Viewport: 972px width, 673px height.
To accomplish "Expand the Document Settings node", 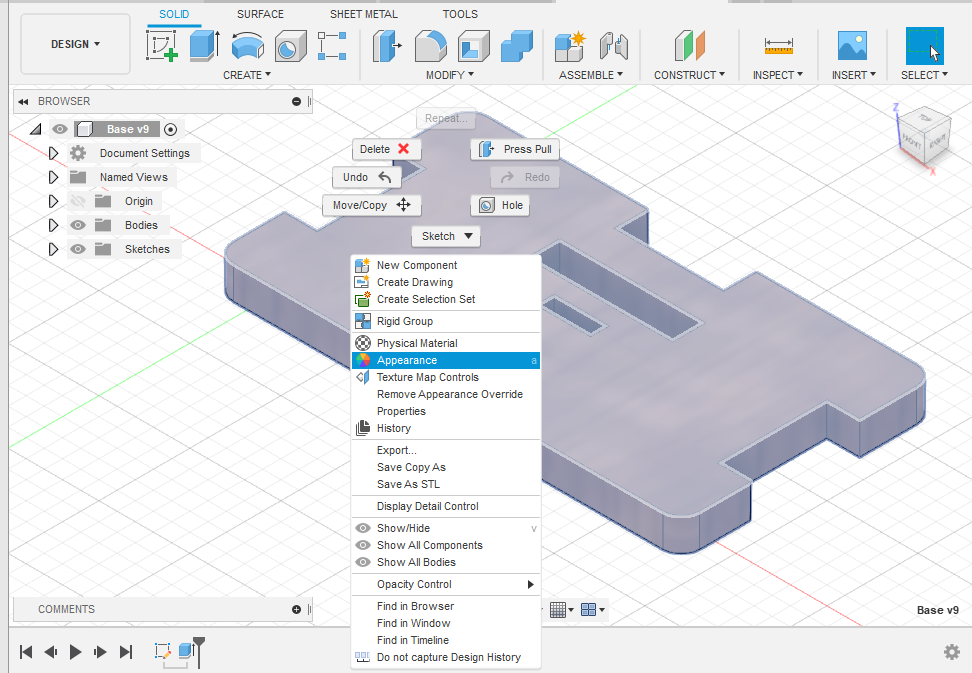I will (53, 153).
